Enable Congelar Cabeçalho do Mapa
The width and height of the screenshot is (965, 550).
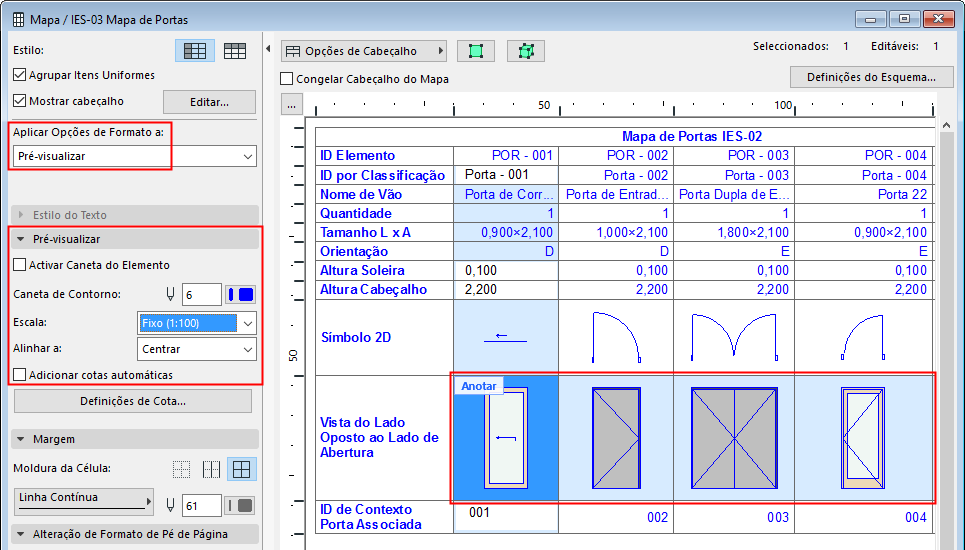[x=288, y=79]
